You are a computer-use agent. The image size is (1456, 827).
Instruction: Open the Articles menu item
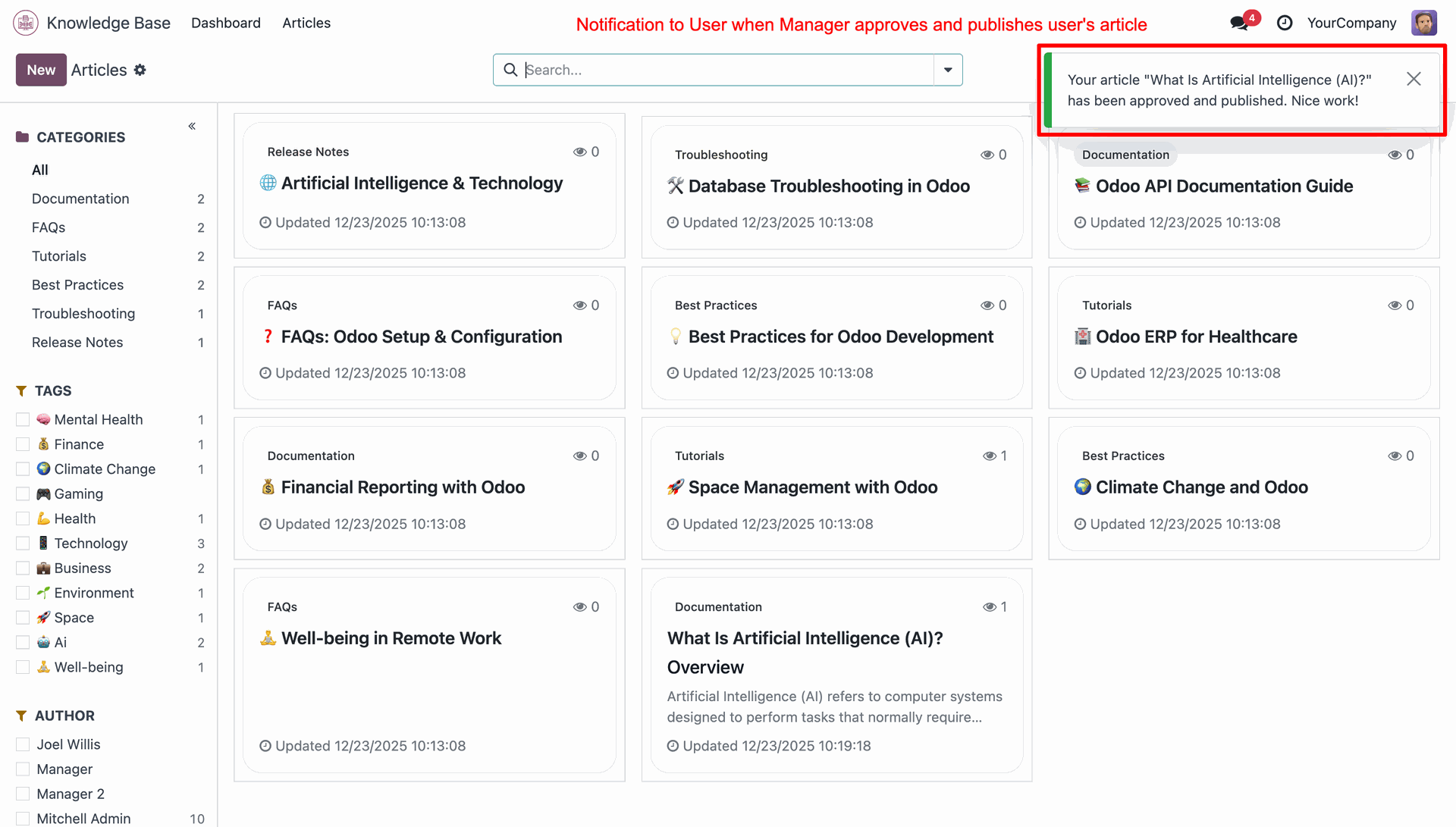tap(306, 23)
